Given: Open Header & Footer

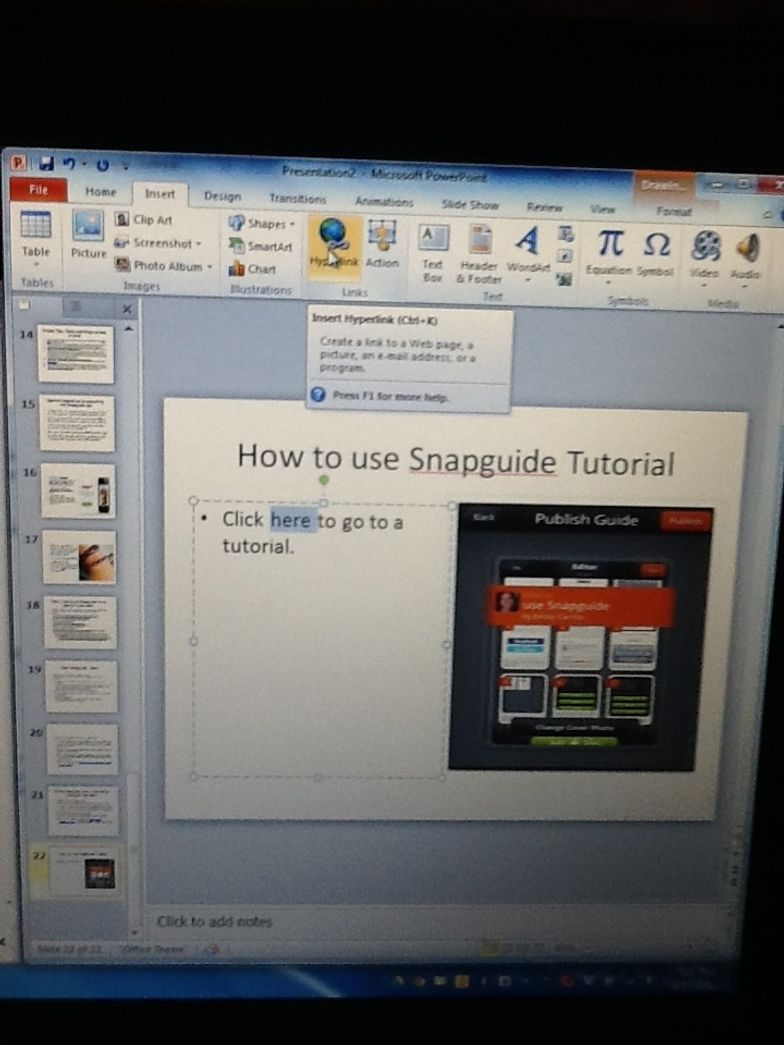Looking at the screenshot, I should (479, 255).
